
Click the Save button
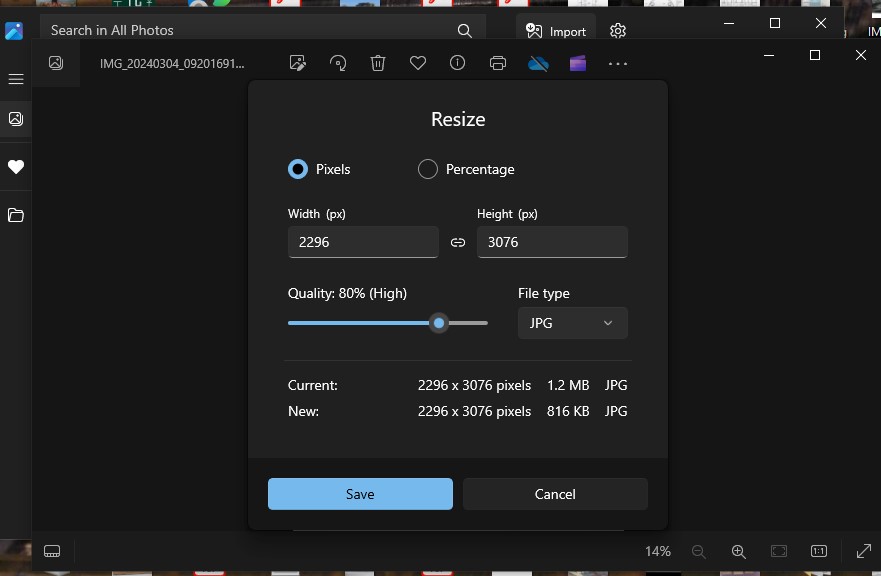point(360,494)
